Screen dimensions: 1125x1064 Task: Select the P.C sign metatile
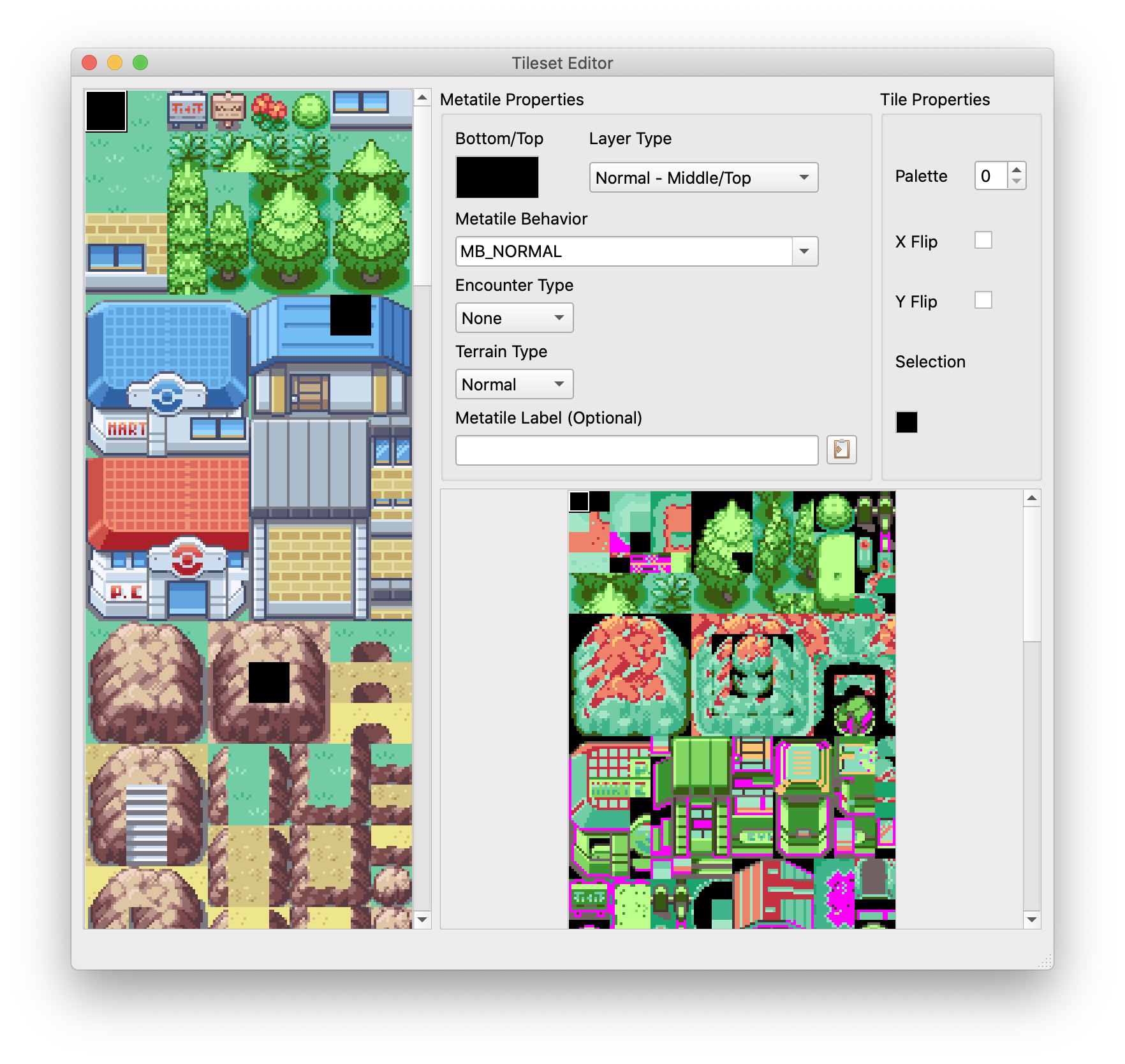click(126, 592)
